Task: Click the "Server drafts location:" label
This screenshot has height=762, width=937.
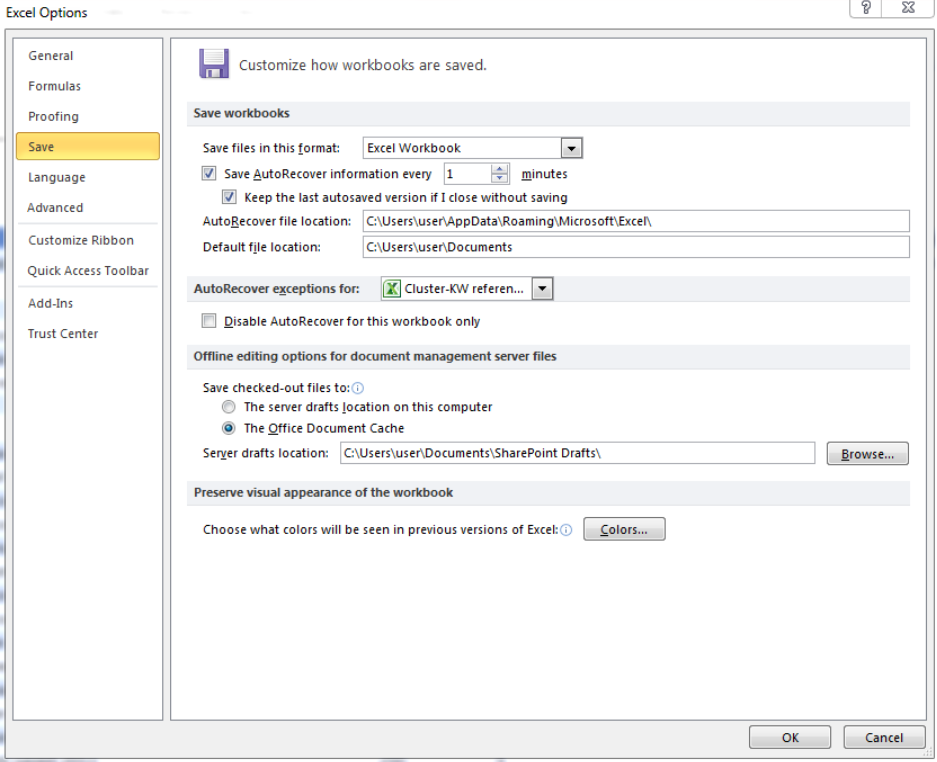Action: (x=266, y=453)
